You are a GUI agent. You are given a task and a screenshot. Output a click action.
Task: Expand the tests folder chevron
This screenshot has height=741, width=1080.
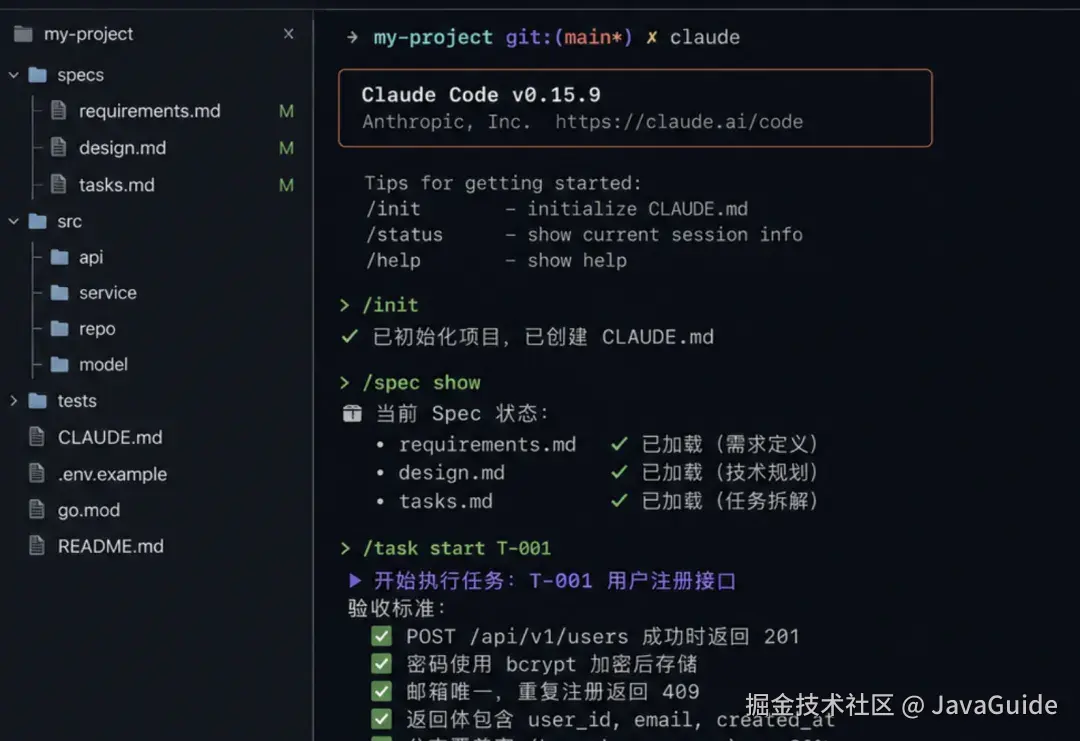pos(13,400)
